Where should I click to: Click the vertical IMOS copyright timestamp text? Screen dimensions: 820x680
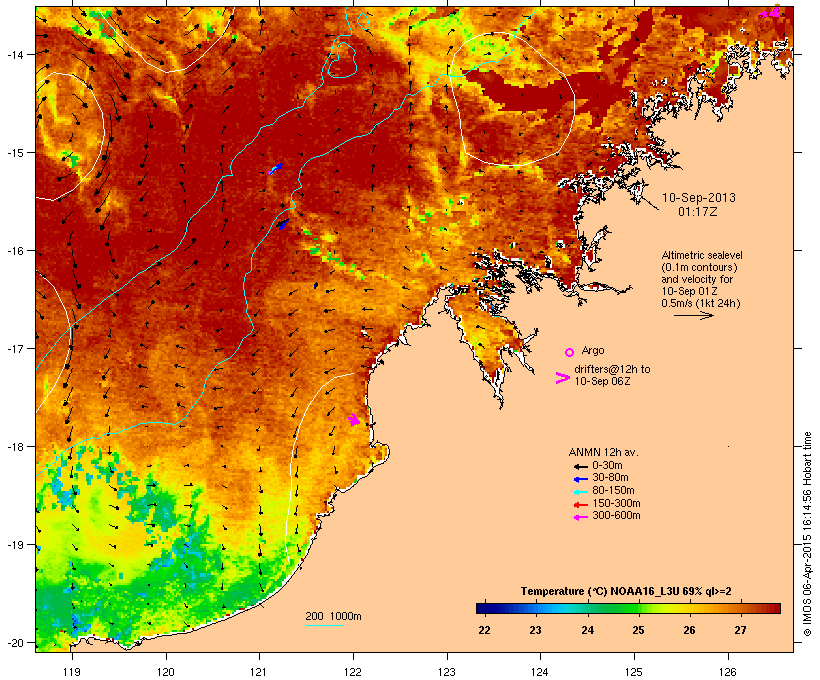[x=807, y=534]
